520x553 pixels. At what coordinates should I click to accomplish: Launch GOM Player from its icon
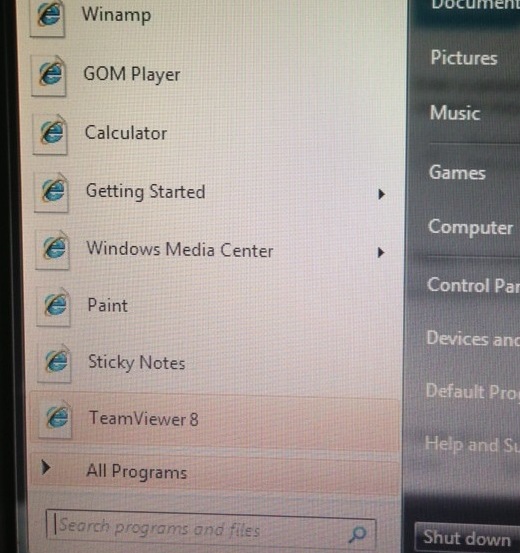click(50, 74)
